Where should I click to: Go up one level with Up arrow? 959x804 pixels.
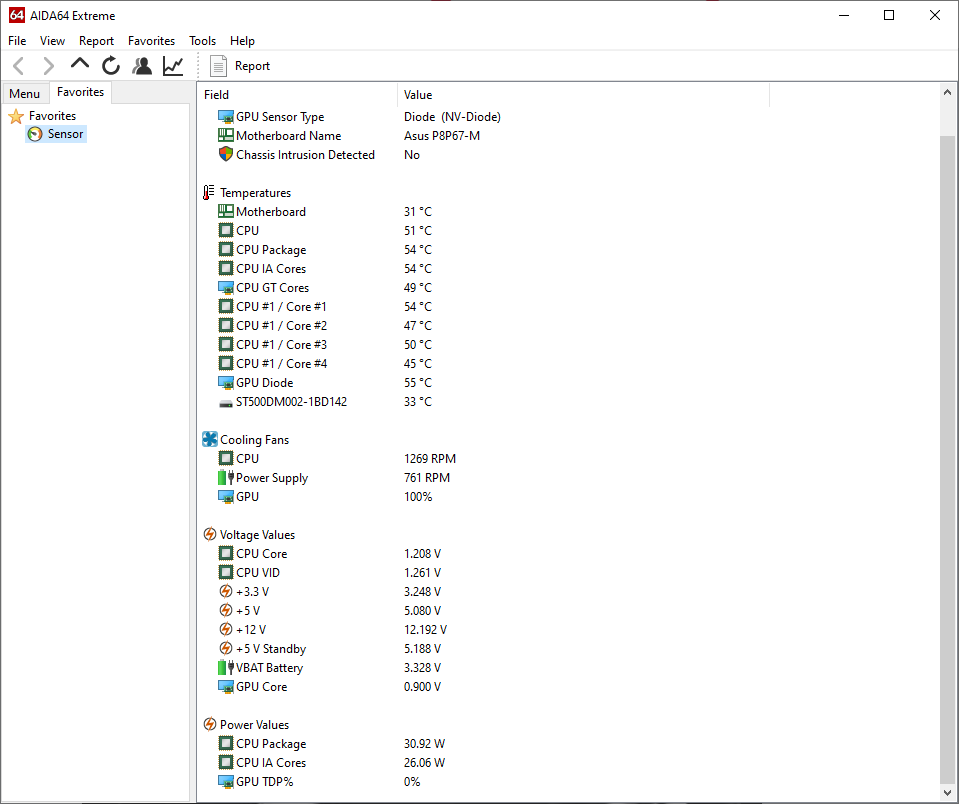[x=80, y=65]
